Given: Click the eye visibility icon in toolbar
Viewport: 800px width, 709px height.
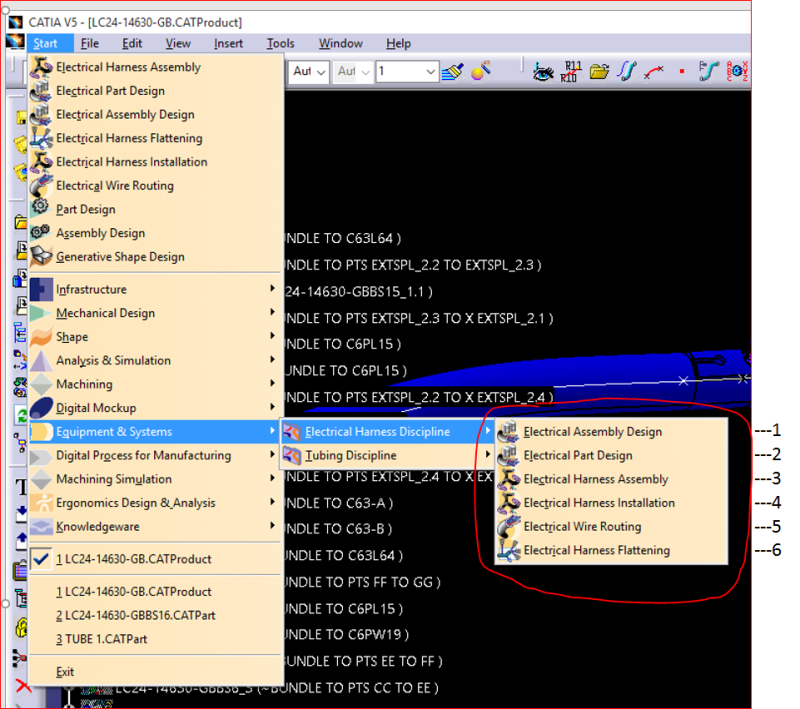Looking at the screenshot, I should pyautogui.click(x=543, y=72).
